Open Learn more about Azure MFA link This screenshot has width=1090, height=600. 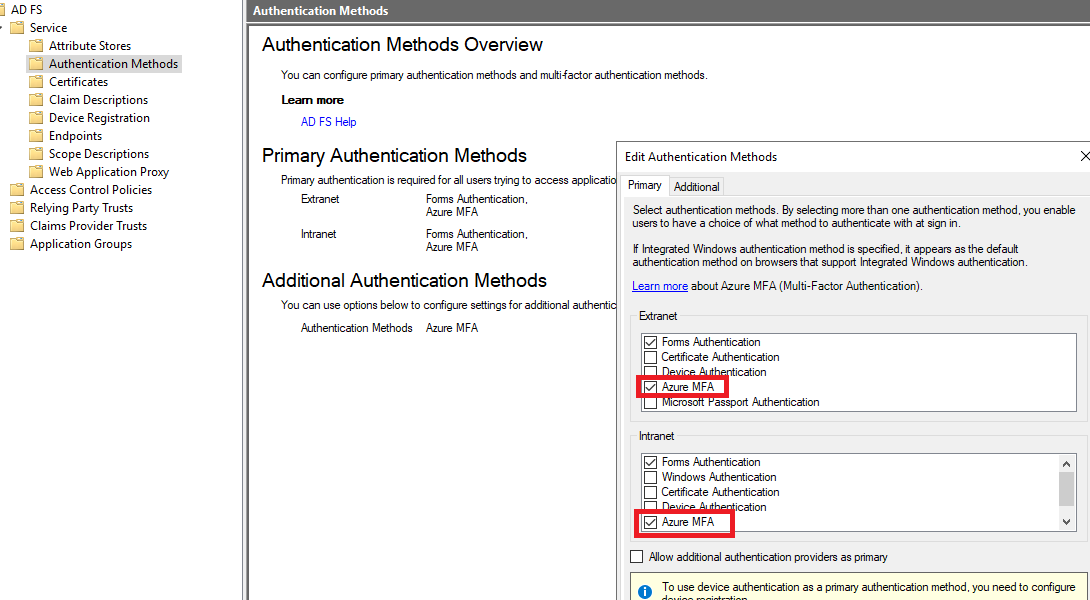coord(660,286)
